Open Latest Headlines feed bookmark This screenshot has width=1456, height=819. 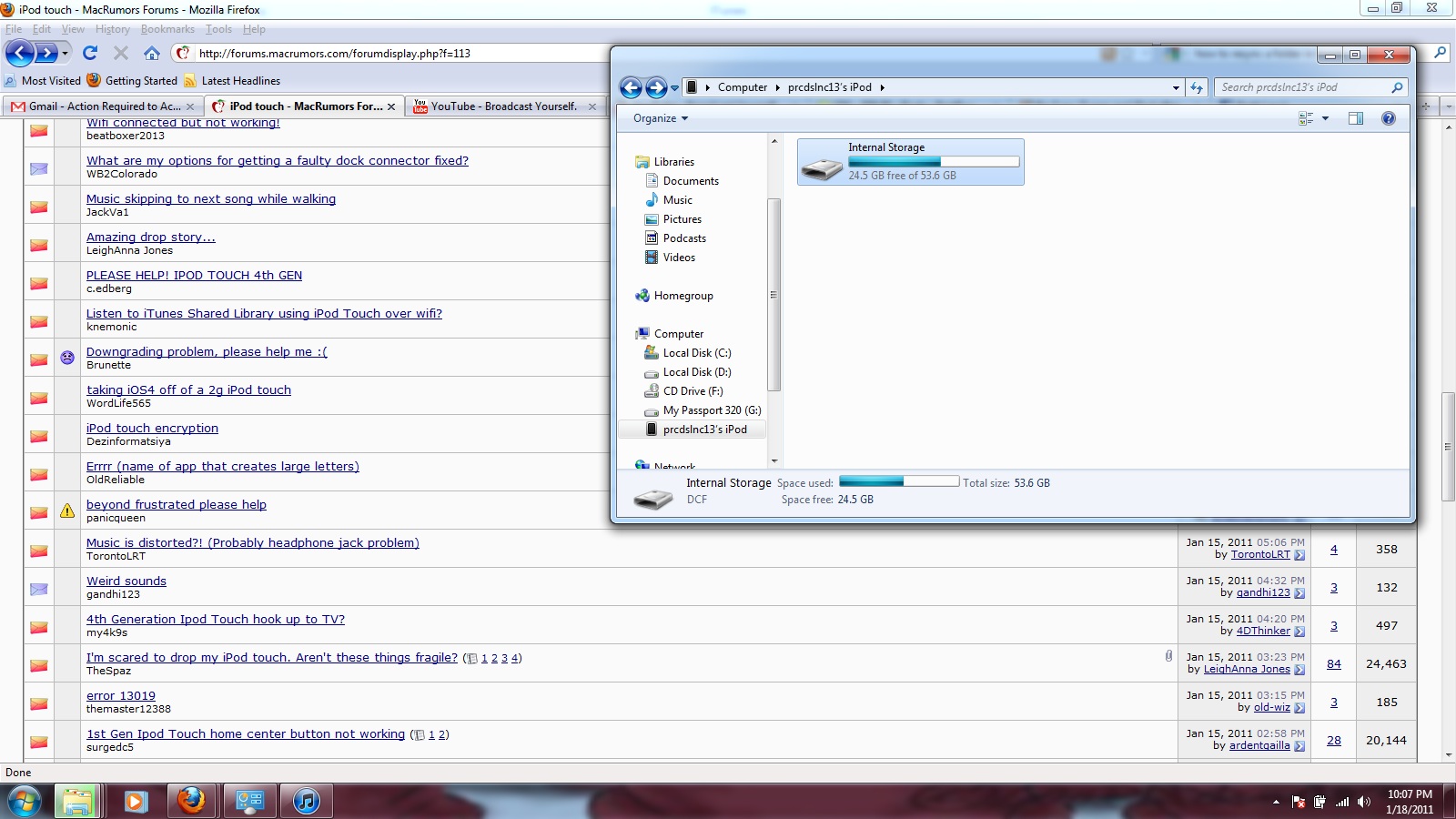[x=232, y=81]
